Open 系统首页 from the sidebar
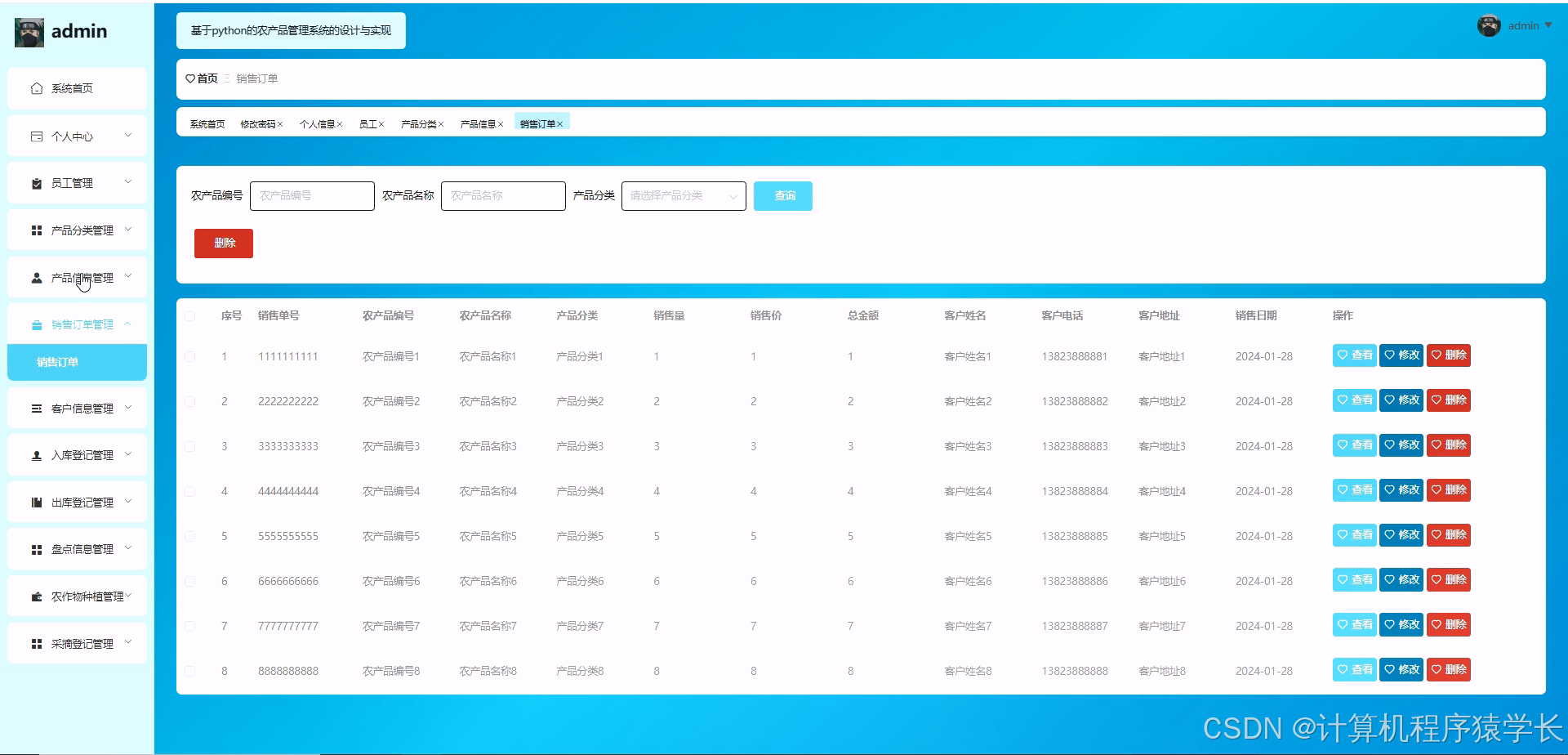This screenshot has width=1568, height=755. [77, 88]
